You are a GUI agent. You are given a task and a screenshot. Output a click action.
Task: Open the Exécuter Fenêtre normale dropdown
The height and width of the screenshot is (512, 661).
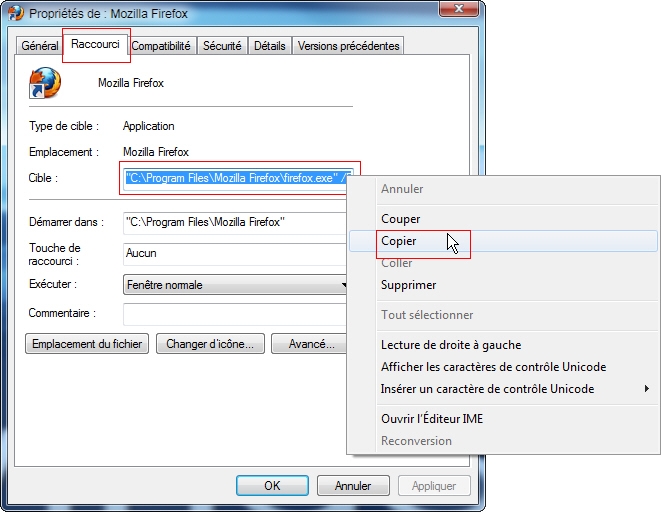point(235,285)
